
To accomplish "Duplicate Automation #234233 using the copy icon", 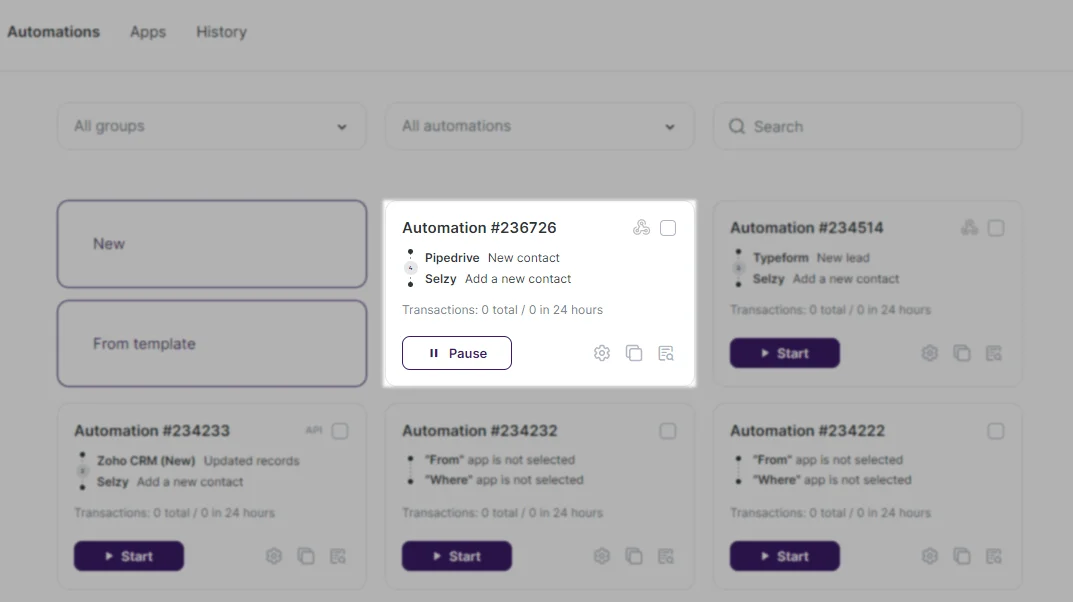I will [x=306, y=556].
